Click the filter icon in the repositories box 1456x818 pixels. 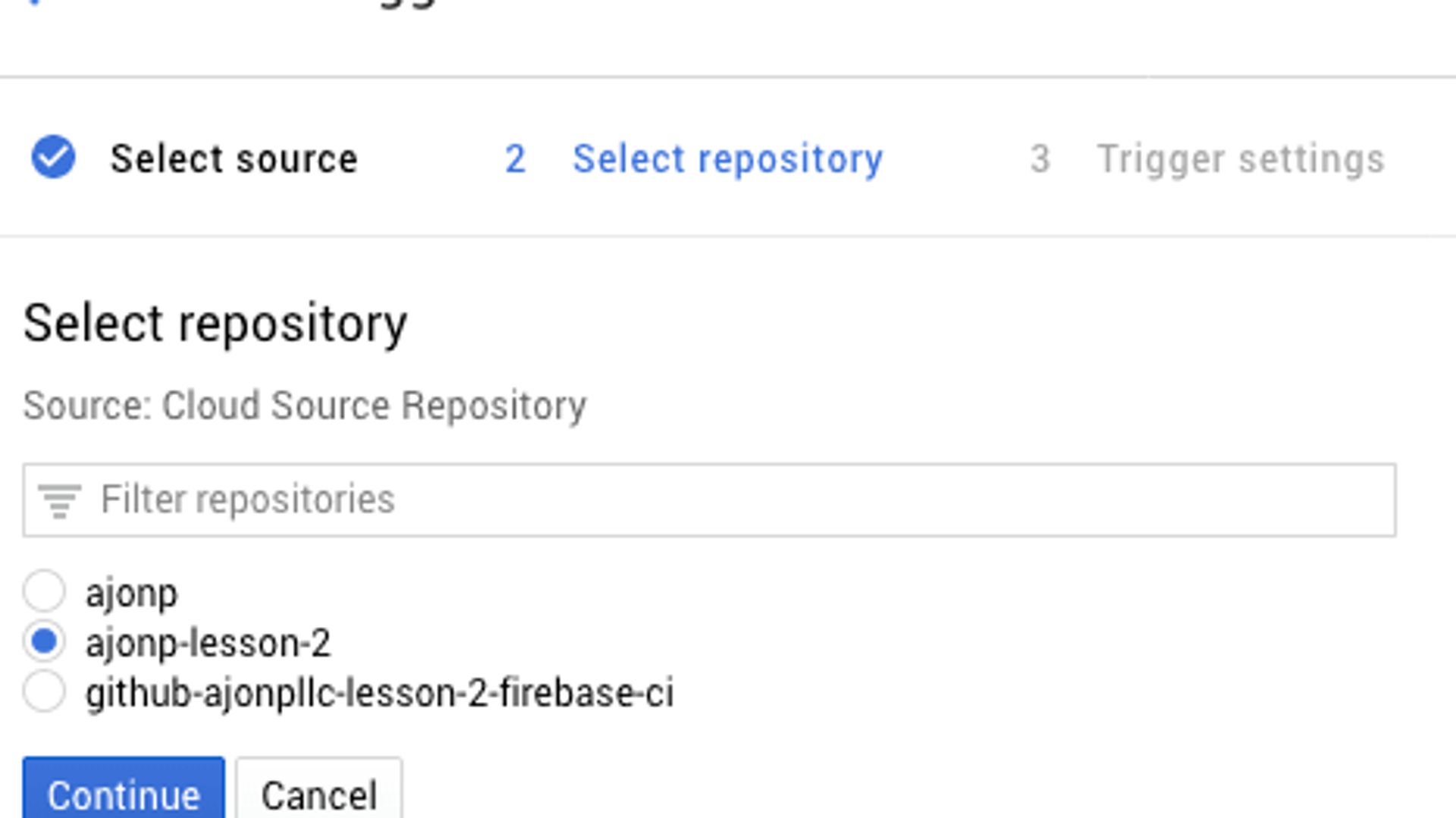coord(60,500)
